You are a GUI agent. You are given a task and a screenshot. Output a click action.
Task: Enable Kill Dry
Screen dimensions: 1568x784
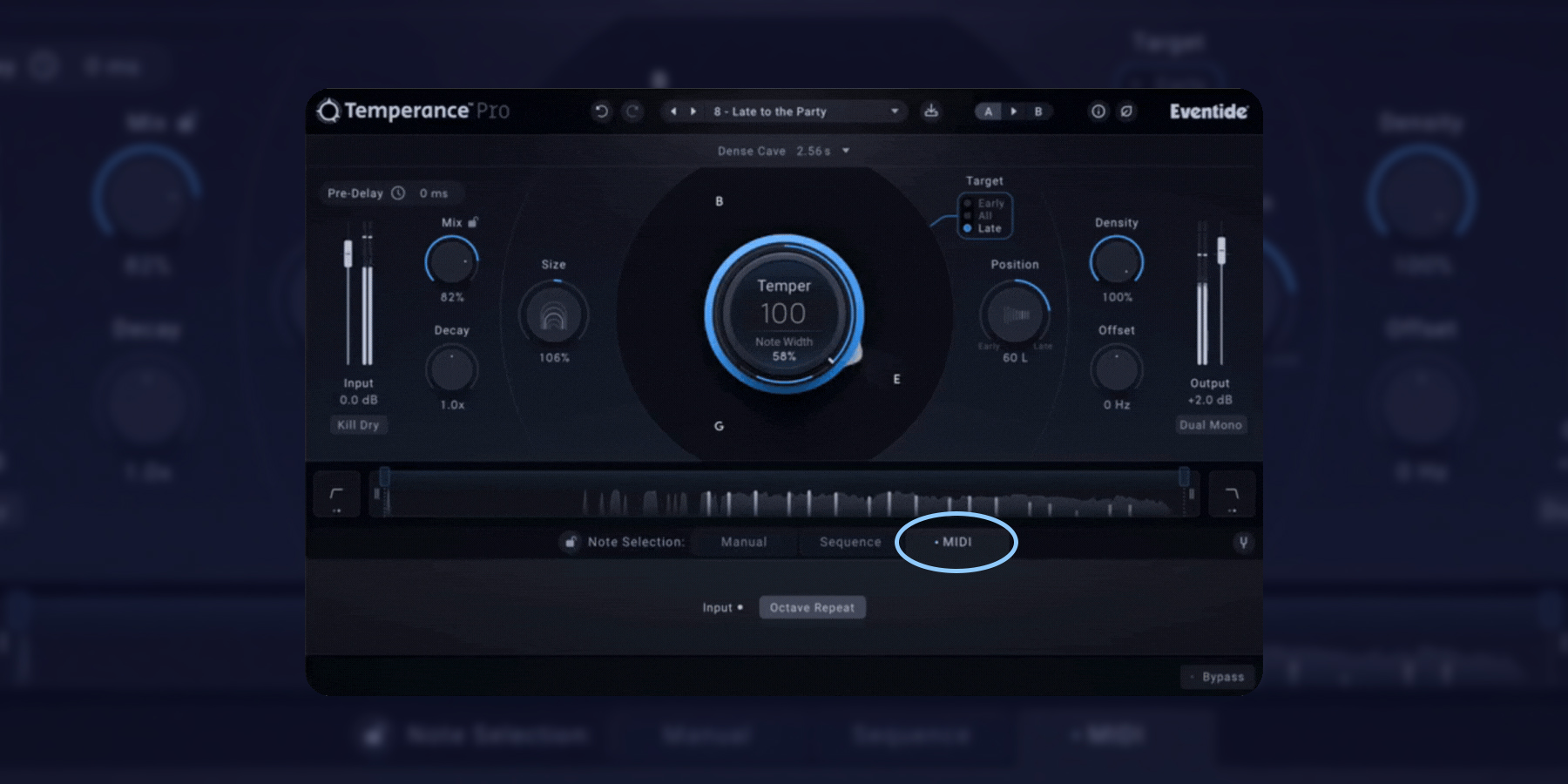click(358, 425)
